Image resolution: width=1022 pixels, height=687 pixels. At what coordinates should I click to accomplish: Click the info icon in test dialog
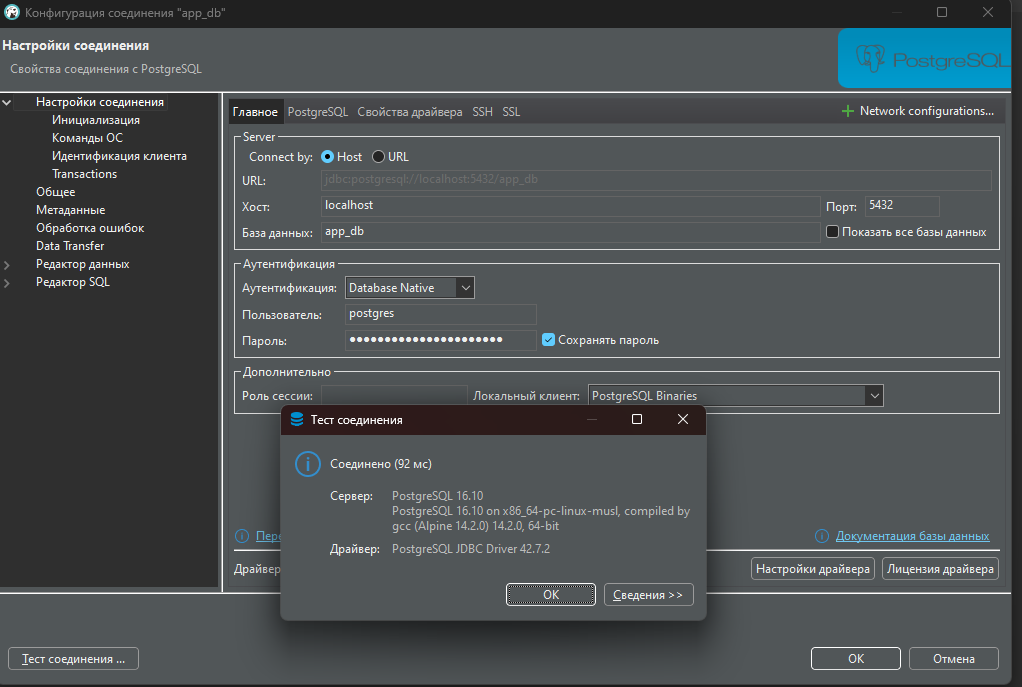click(x=306, y=464)
